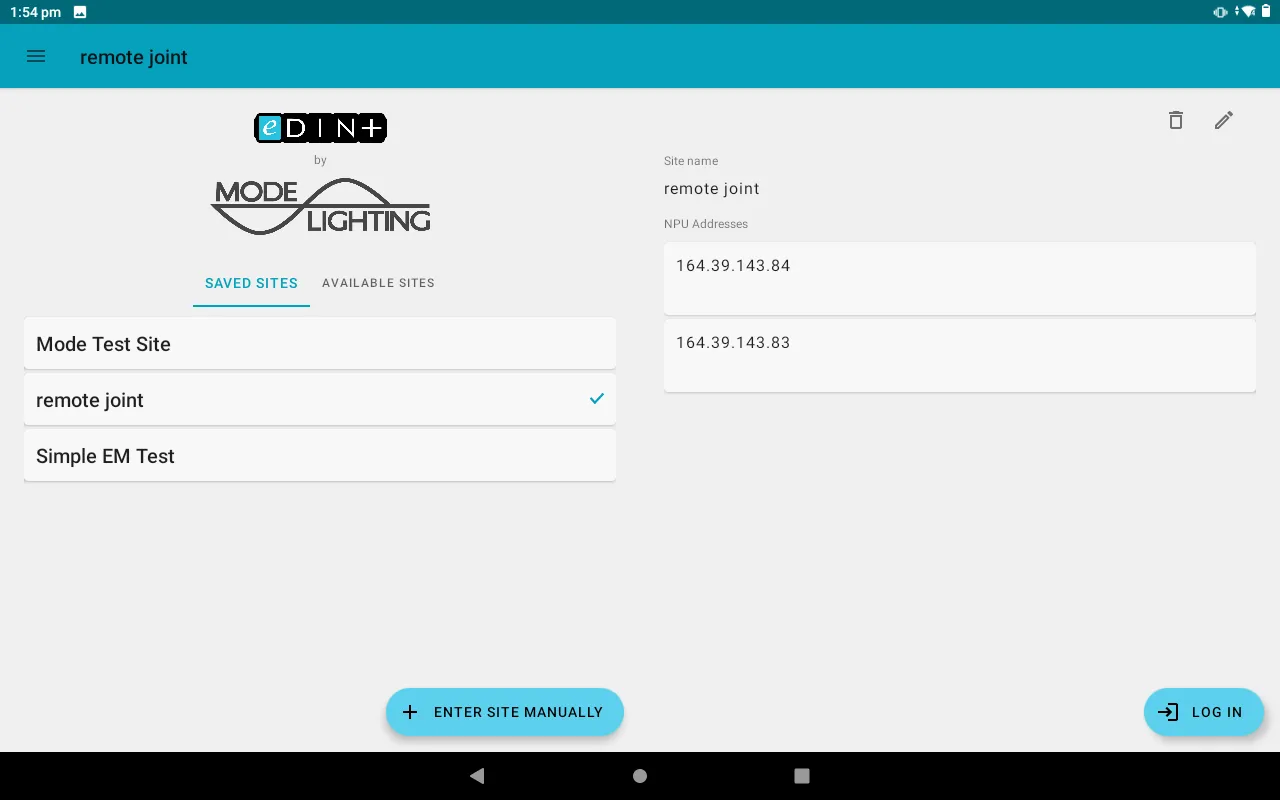Viewport: 1280px width, 800px height.
Task: Tap the Android back navigation triangle
Action: 477,776
